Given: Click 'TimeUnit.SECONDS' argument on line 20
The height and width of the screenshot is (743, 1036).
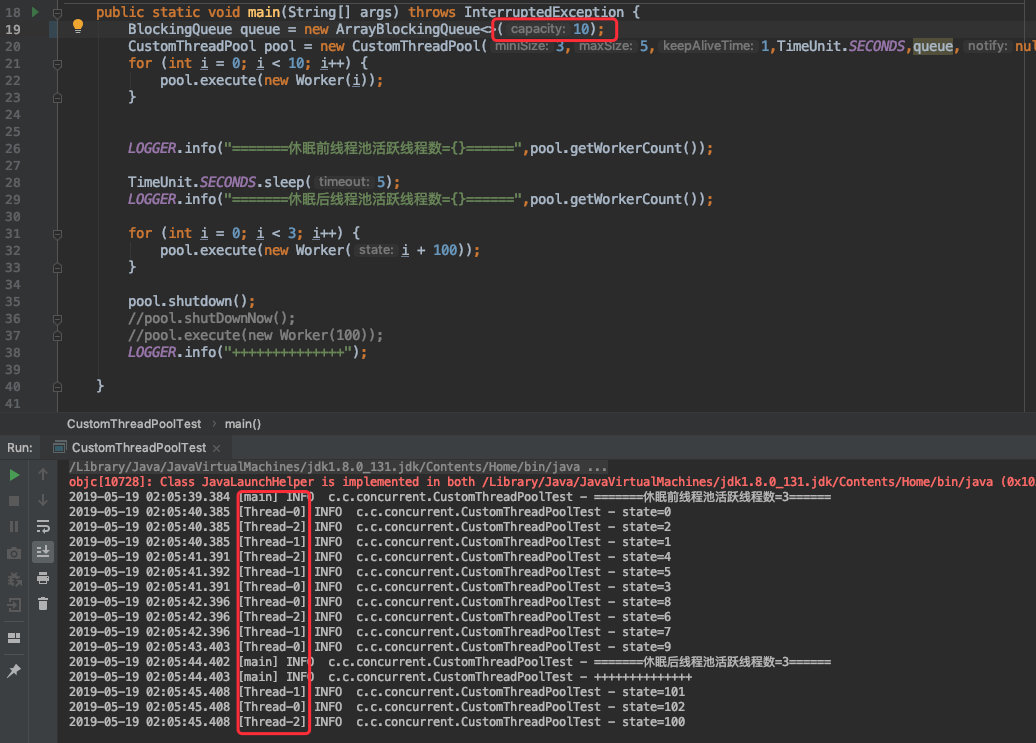Looking at the screenshot, I should (841, 46).
